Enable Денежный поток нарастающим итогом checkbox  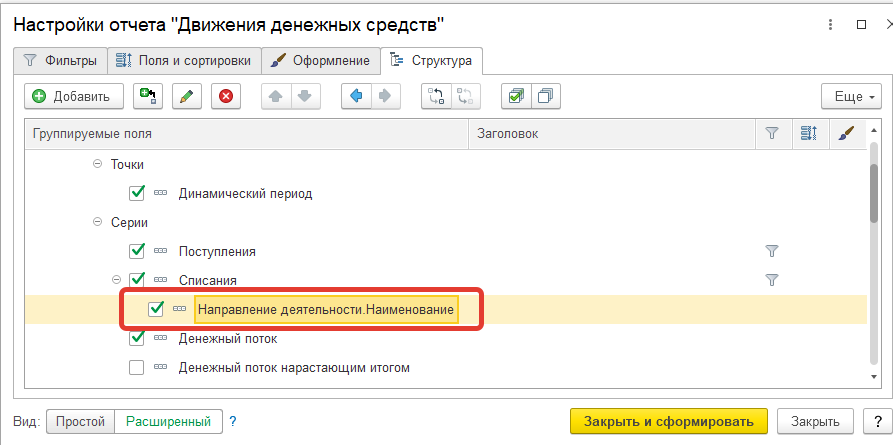click(x=137, y=368)
